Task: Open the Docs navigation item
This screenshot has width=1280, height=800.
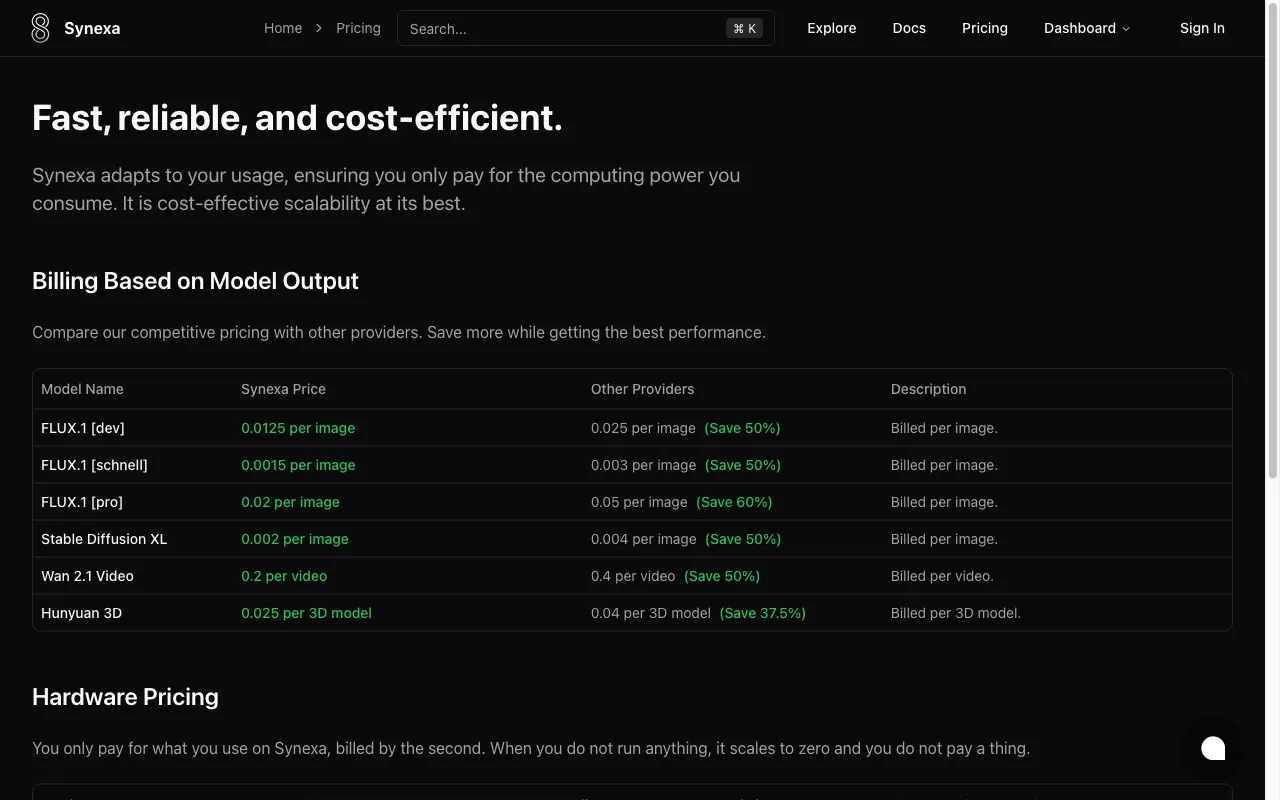Action: [x=909, y=28]
